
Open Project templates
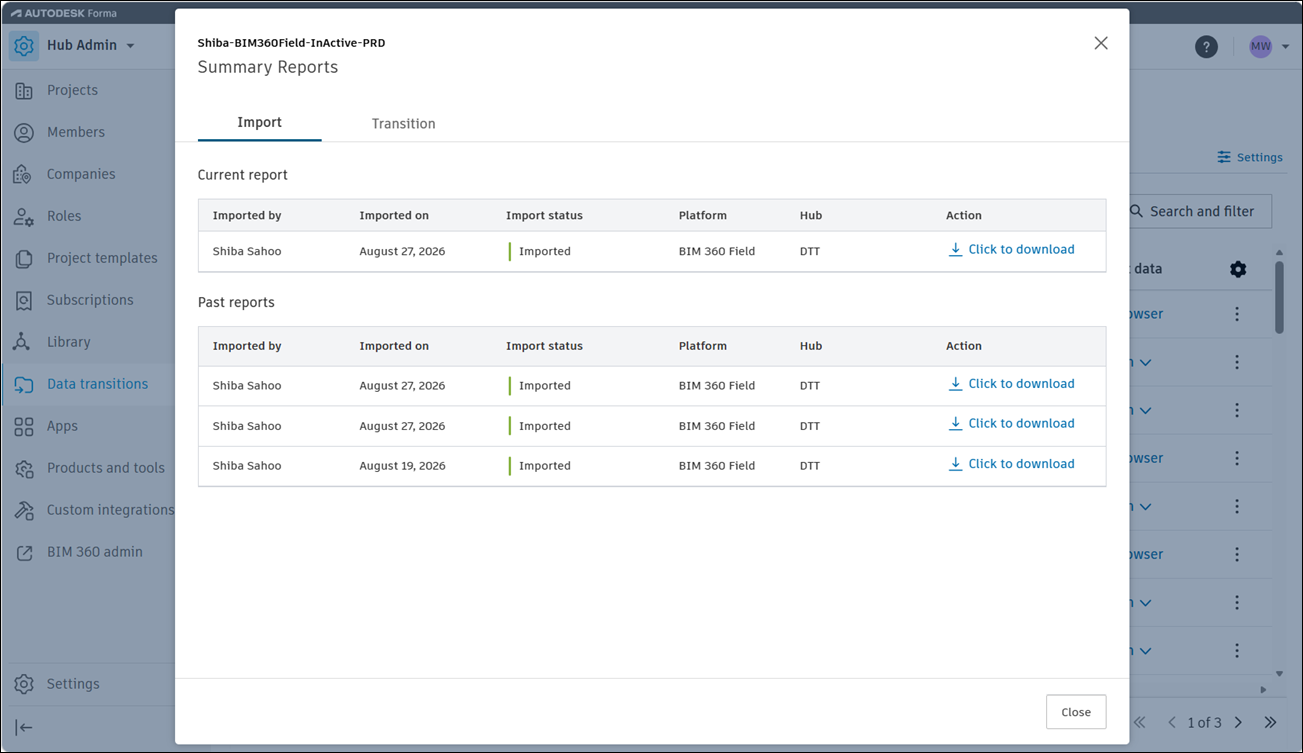pos(102,258)
